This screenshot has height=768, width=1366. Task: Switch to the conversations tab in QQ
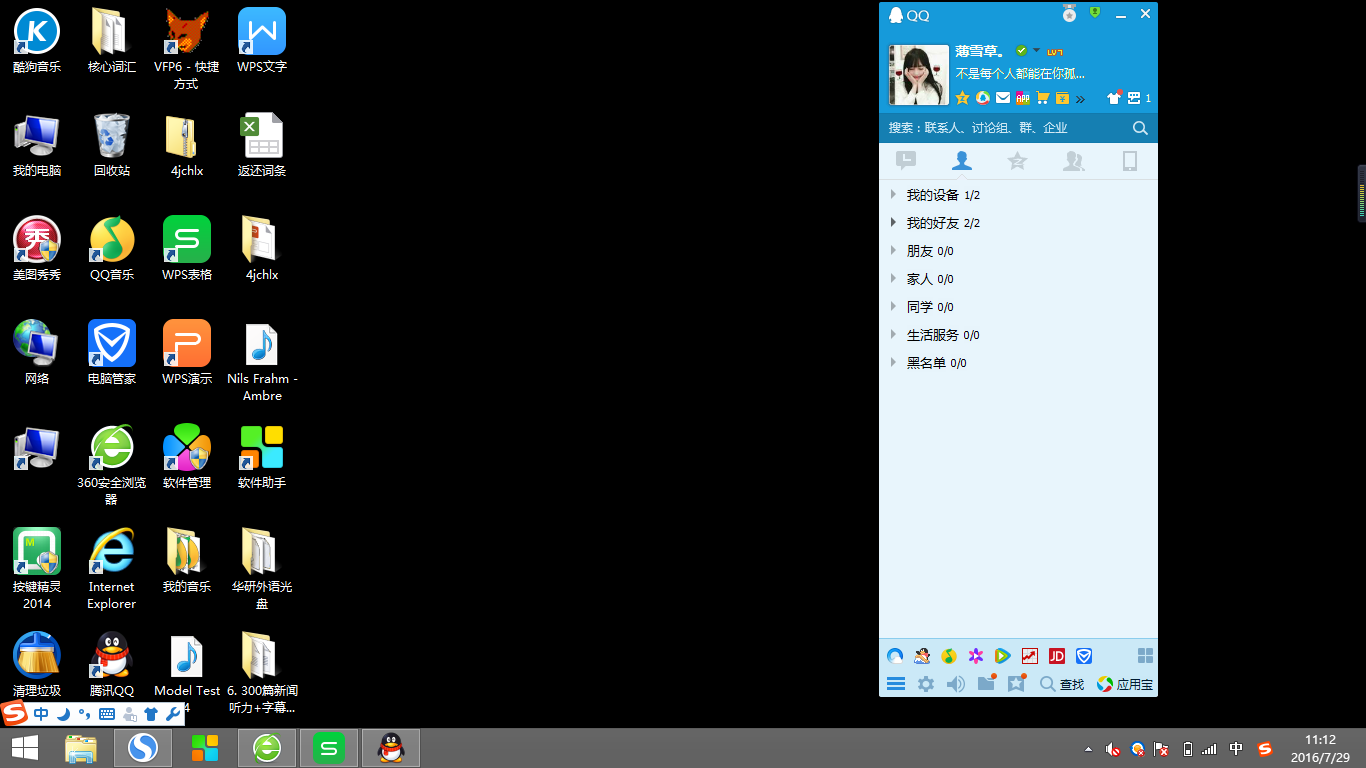(x=906, y=160)
